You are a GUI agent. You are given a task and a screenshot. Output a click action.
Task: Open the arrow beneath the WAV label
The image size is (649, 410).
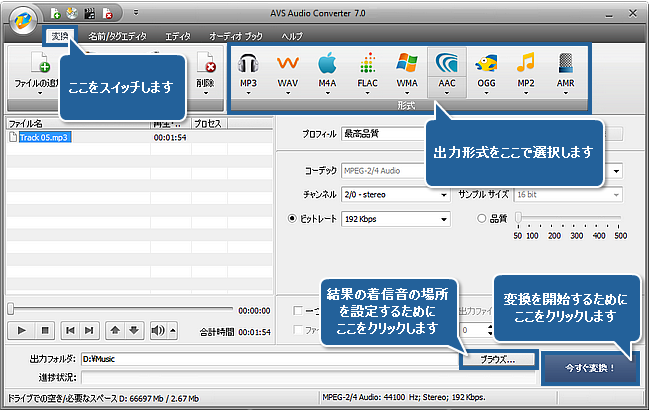288,94
